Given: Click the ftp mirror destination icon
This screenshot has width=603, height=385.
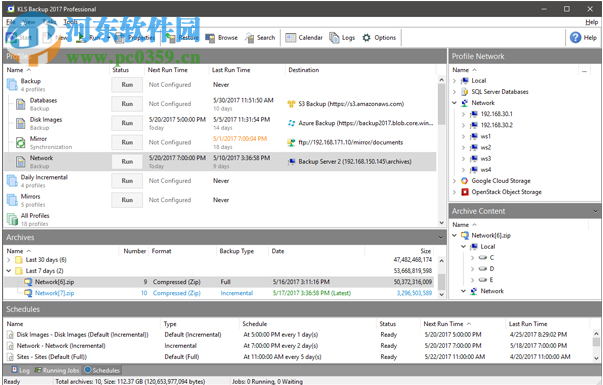Looking at the screenshot, I should (291, 142).
